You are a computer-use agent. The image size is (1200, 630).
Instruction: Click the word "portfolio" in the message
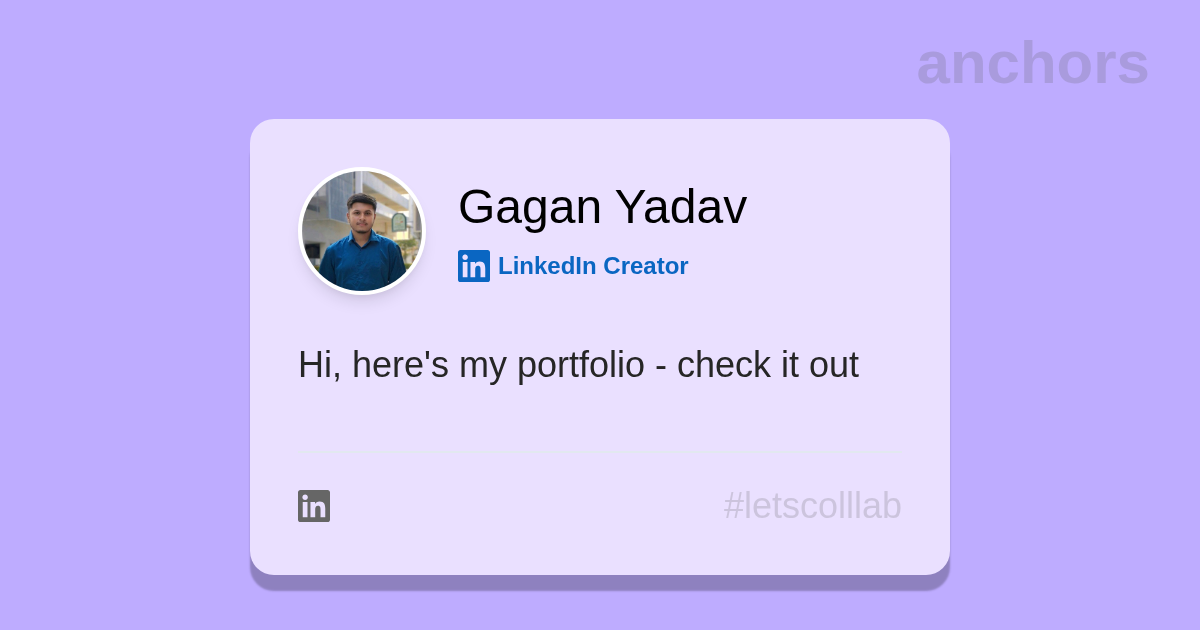pyautogui.click(x=580, y=365)
